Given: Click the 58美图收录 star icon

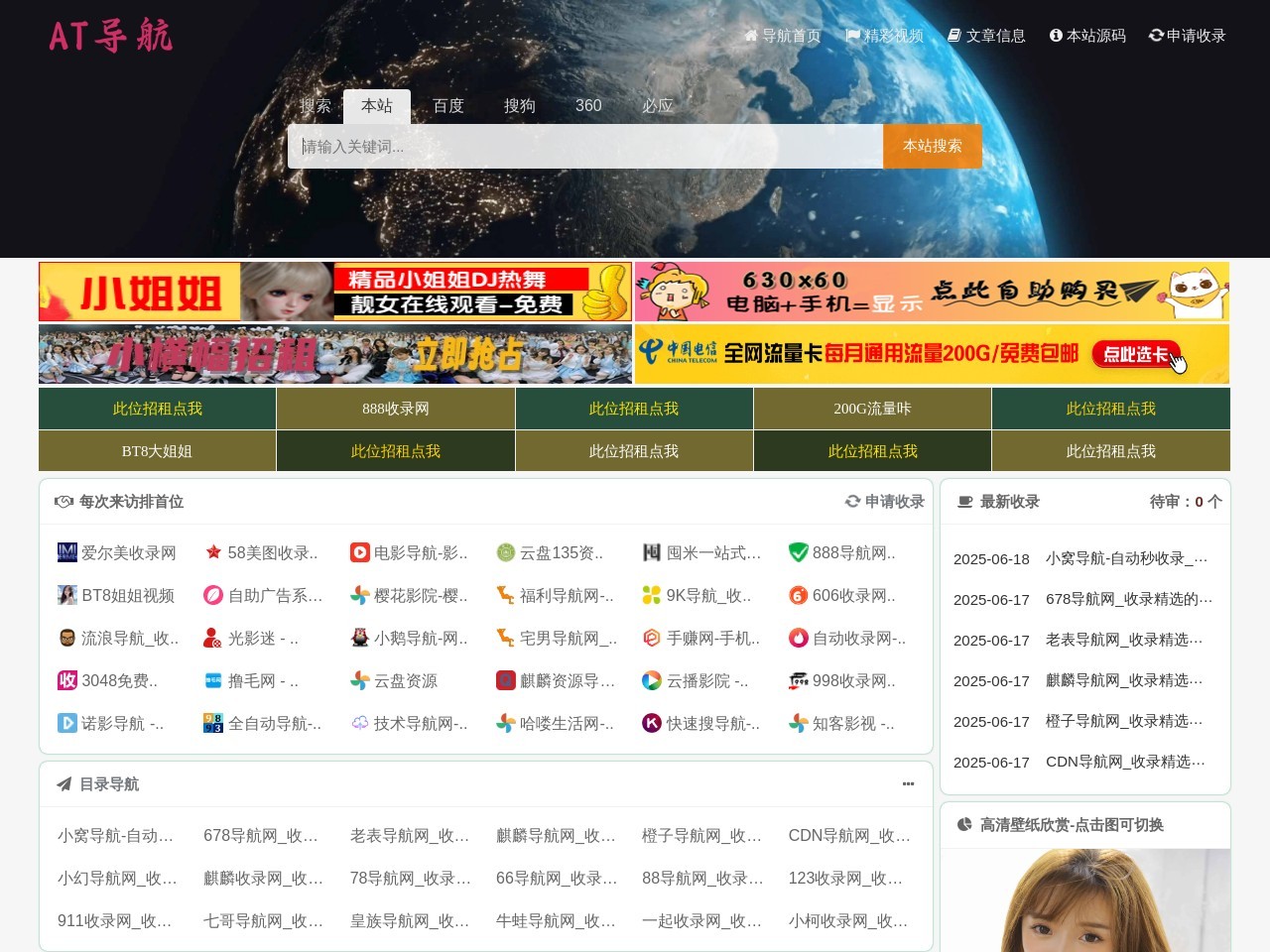Looking at the screenshot, I should coord(213,552).
